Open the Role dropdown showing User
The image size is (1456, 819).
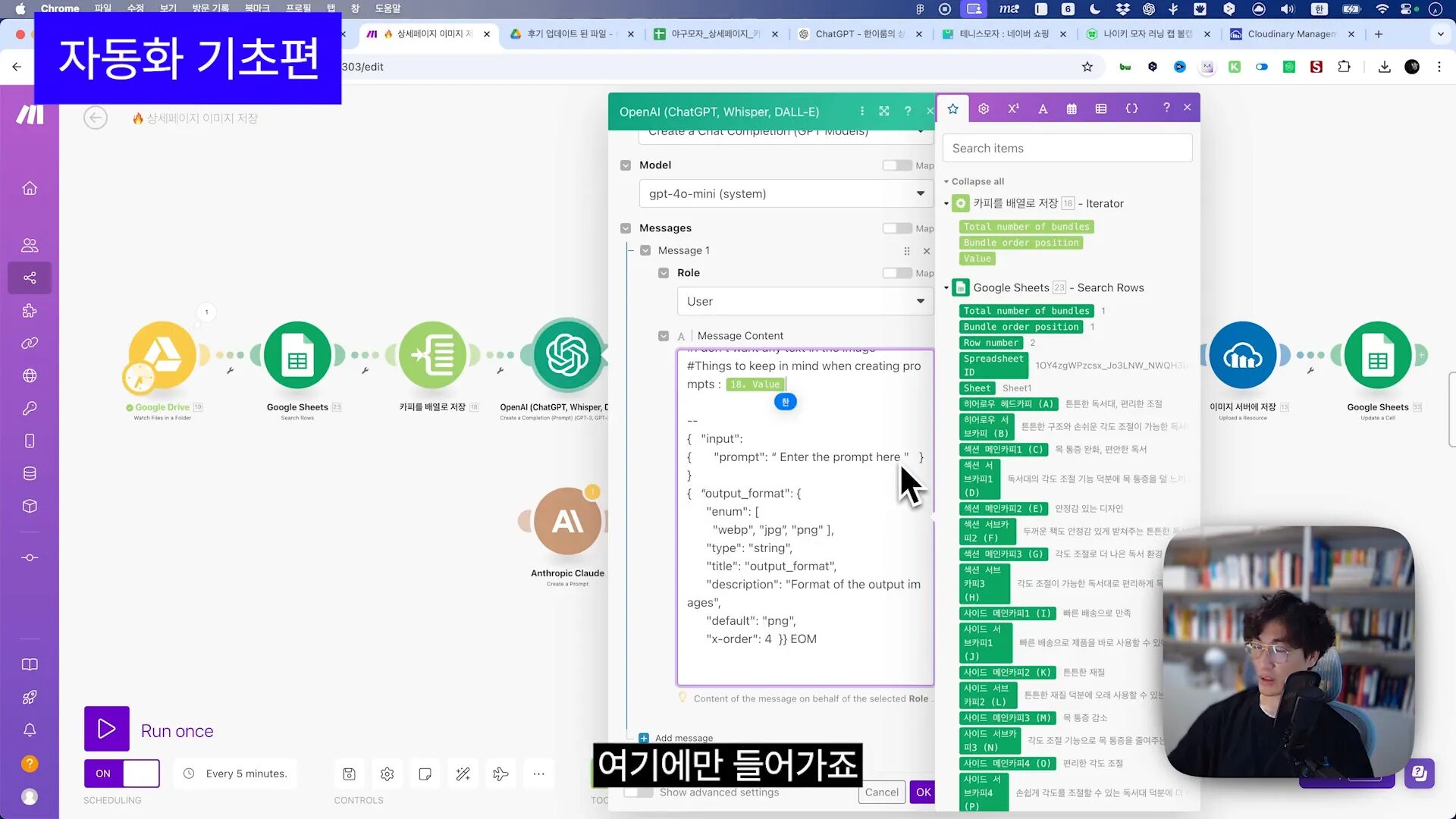[x=805, y=301]
